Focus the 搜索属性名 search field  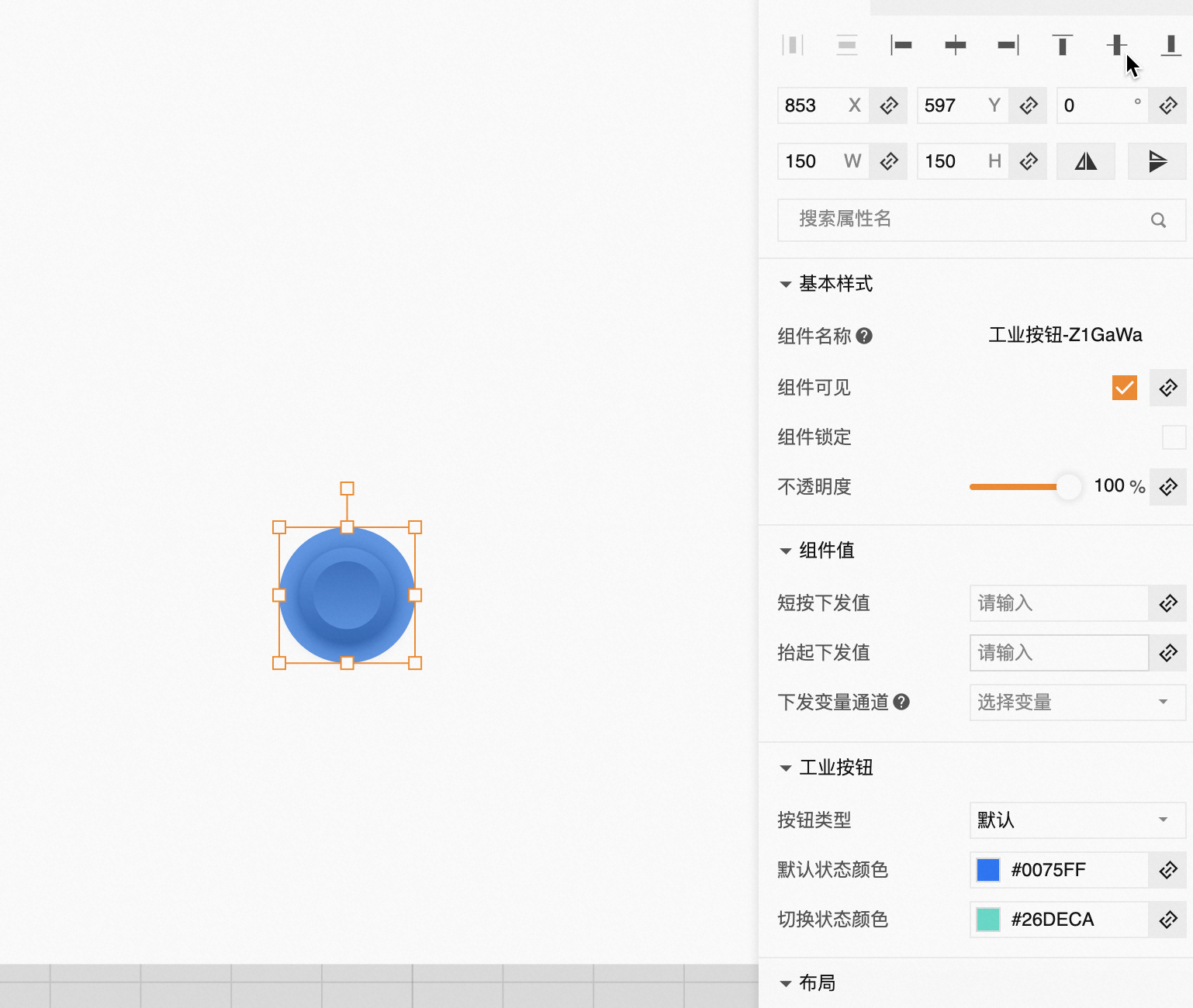click(982, 220)
